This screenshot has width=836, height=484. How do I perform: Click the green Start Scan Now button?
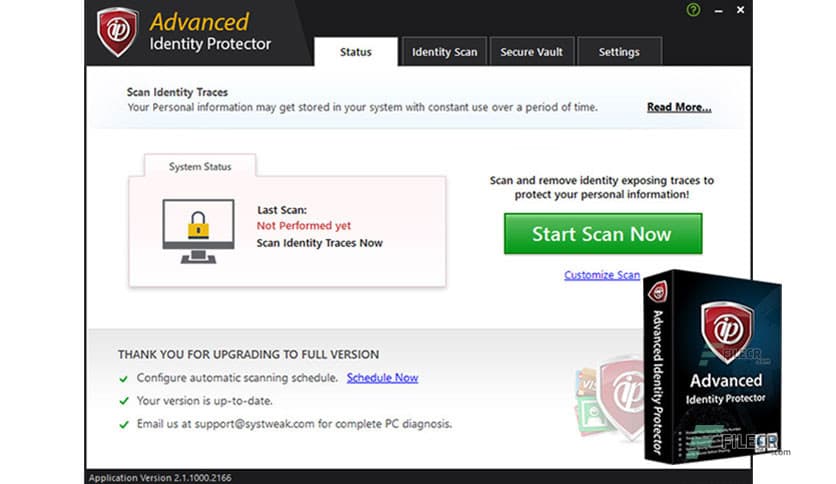pyautogui.click(x=603, y=233)
